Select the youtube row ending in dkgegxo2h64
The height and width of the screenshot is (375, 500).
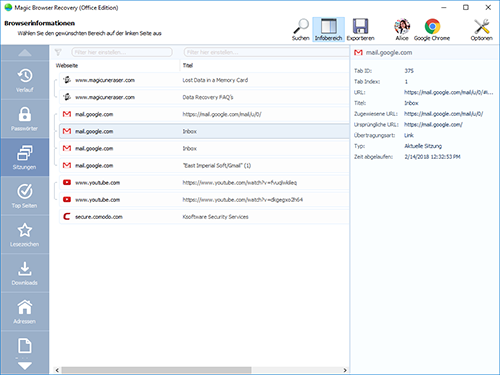coord(204,200)
